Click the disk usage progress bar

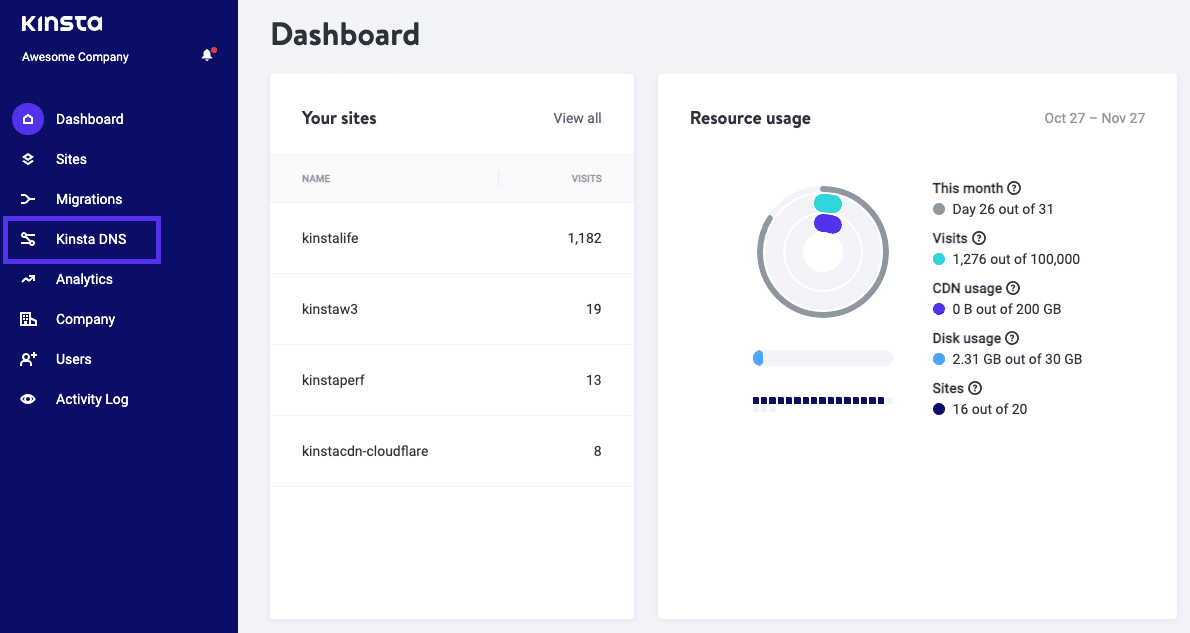point(822,356)
